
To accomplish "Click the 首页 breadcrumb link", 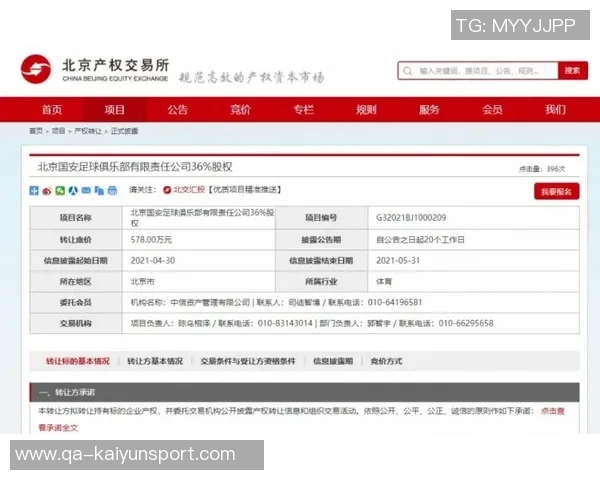I will (x=36, y=131).
